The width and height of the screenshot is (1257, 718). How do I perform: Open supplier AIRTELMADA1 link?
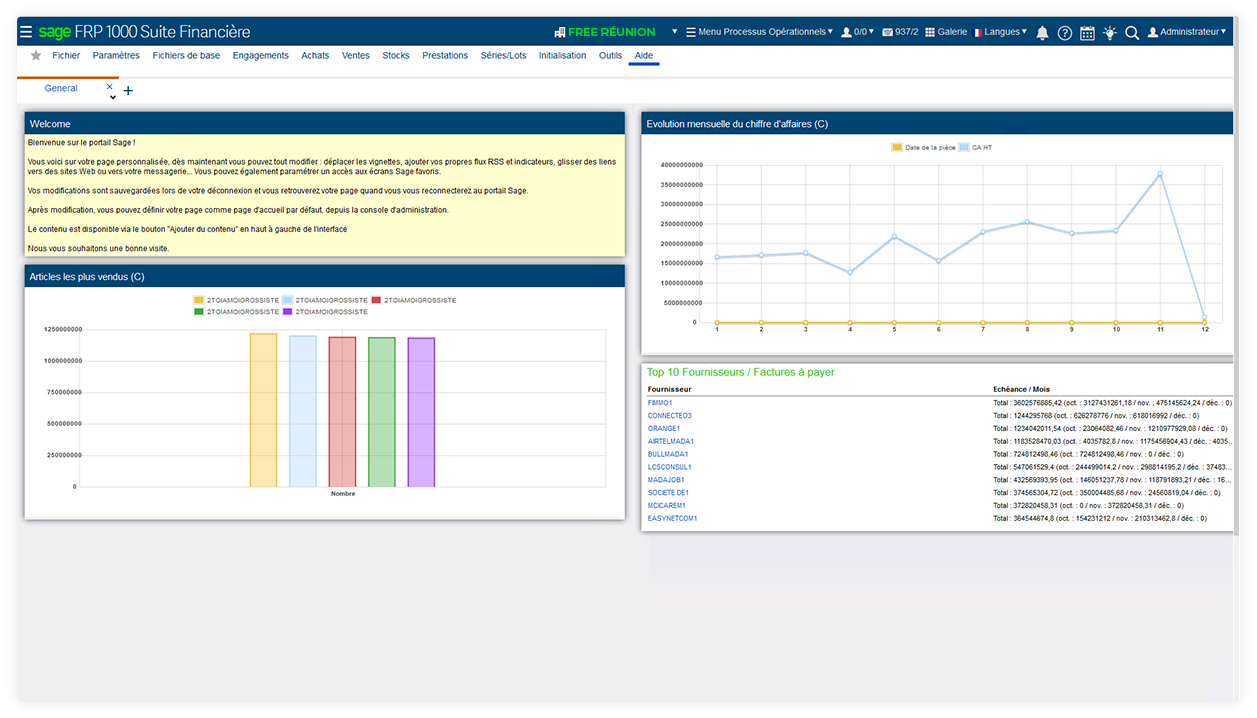[671, 441]
